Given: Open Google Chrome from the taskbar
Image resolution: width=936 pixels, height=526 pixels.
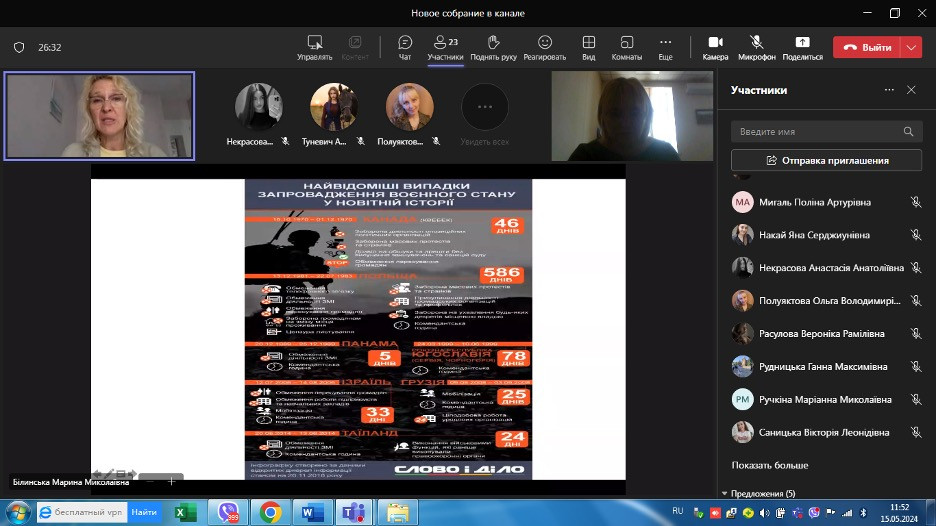Looking at the screenshot, I should [270, 512].
